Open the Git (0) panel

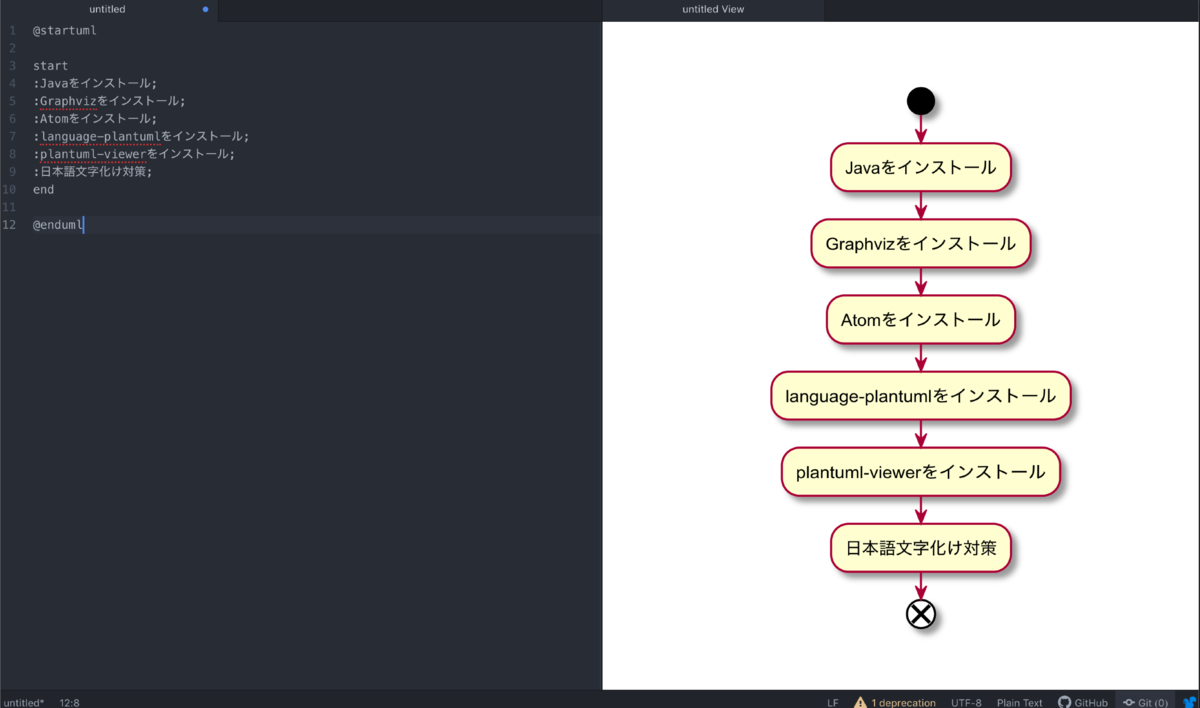click(x=1145, y=702)
